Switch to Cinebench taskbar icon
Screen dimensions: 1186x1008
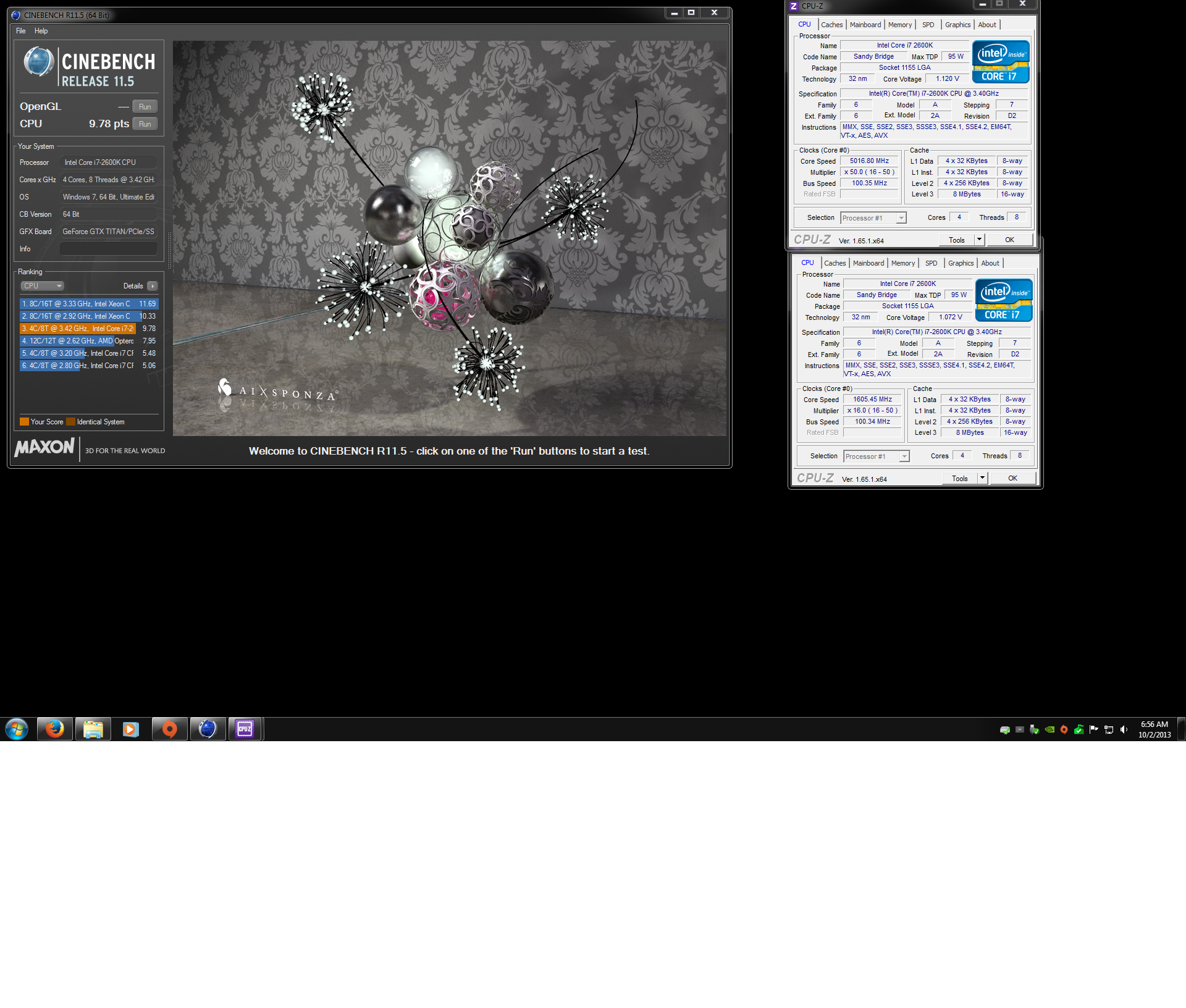pos(208,729)
